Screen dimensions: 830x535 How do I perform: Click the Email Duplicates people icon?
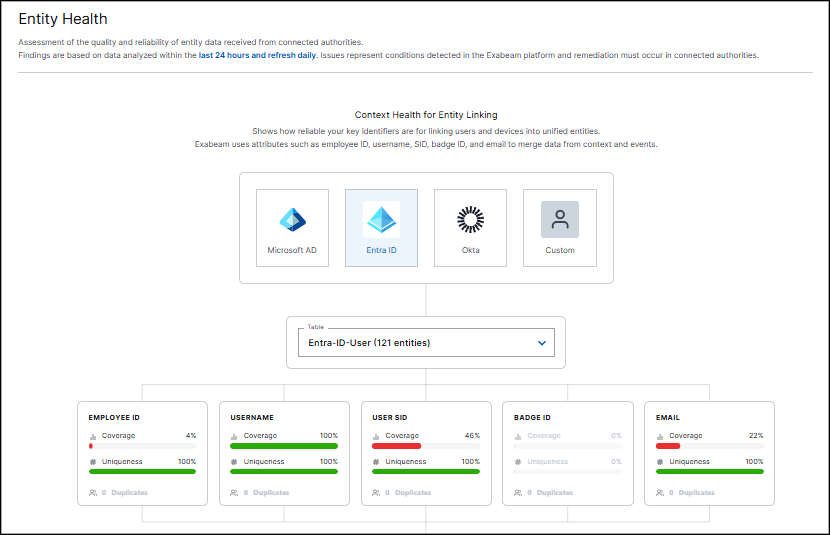[660, 493]
